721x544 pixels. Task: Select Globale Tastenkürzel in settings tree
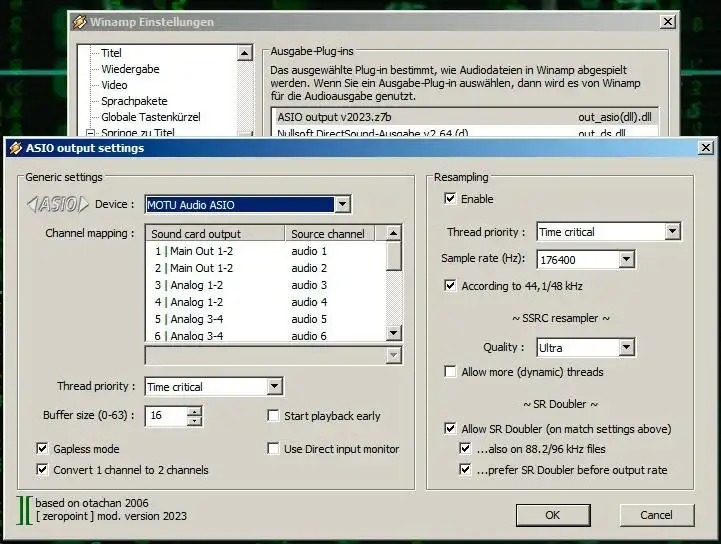(151, 117)
